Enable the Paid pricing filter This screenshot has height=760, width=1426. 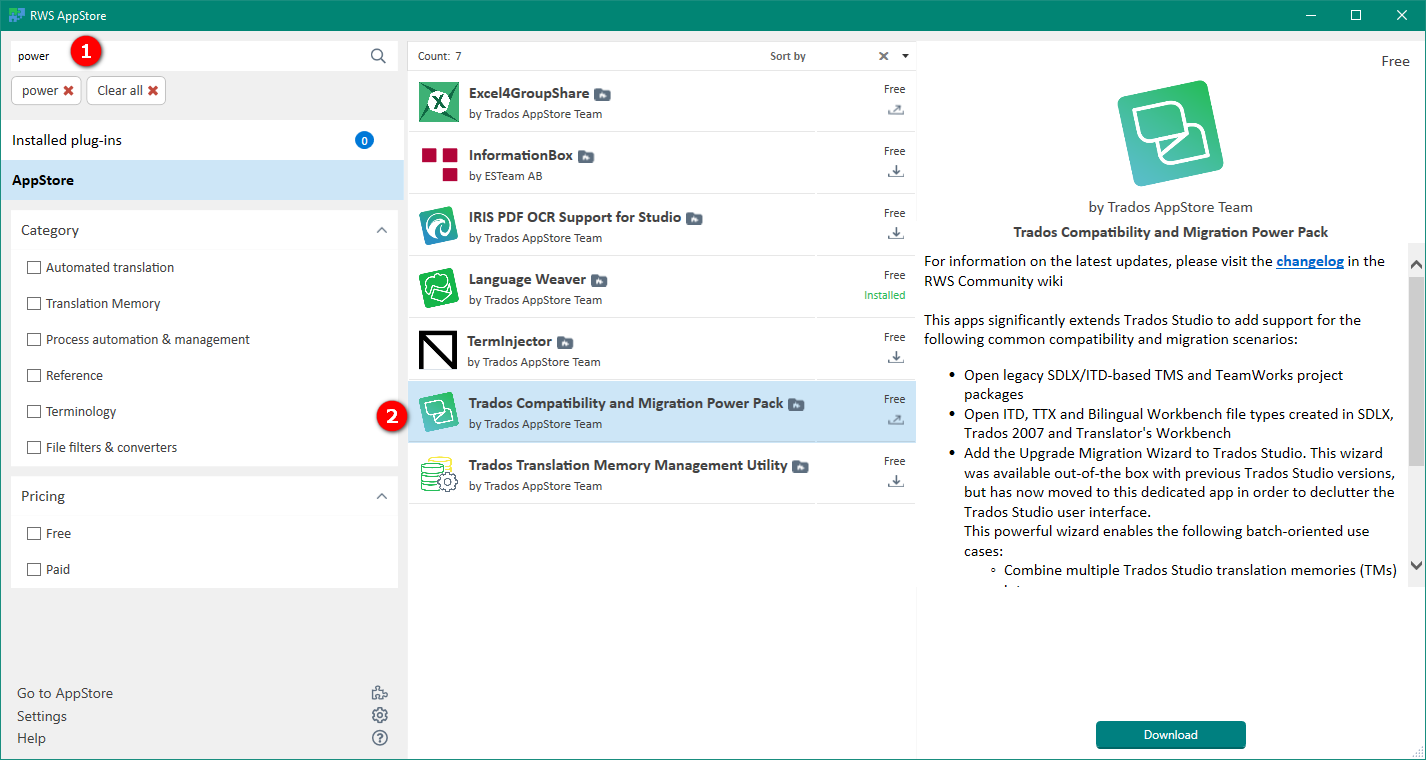coord(34,570)
